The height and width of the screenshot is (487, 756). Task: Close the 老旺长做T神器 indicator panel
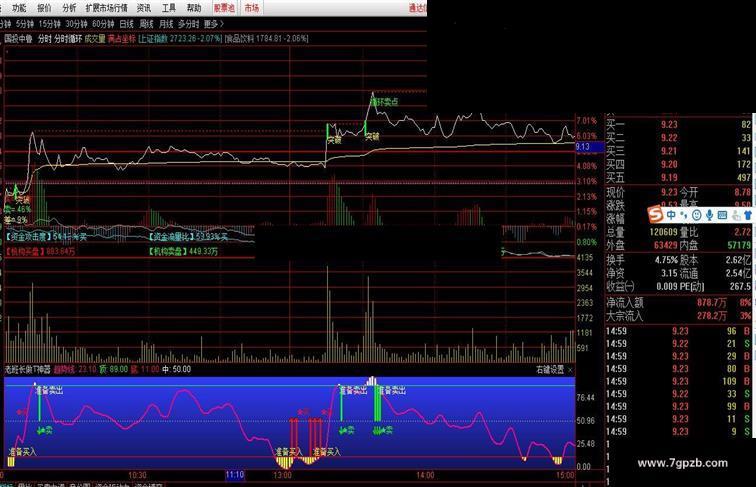click(x=570, y=370)
